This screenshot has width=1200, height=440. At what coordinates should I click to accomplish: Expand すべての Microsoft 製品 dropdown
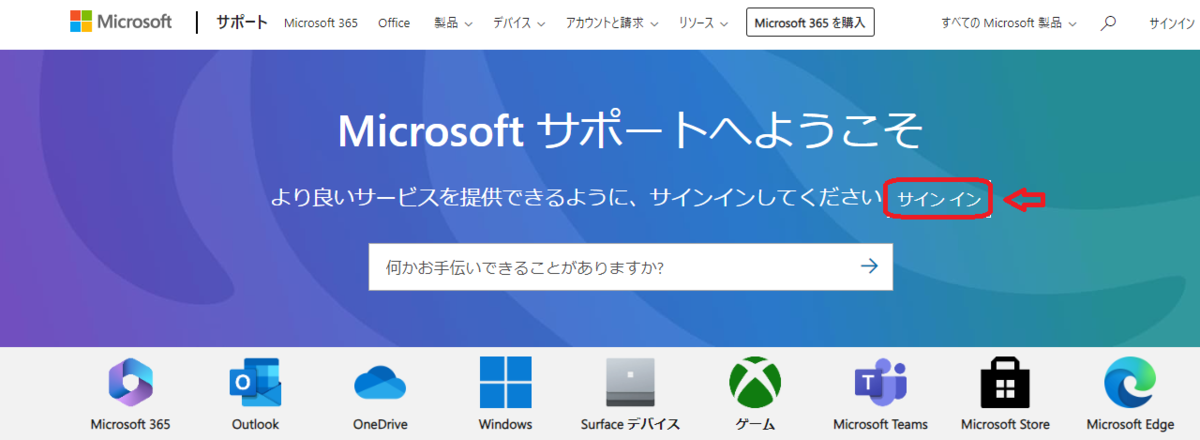click(x=1009, y=23)
